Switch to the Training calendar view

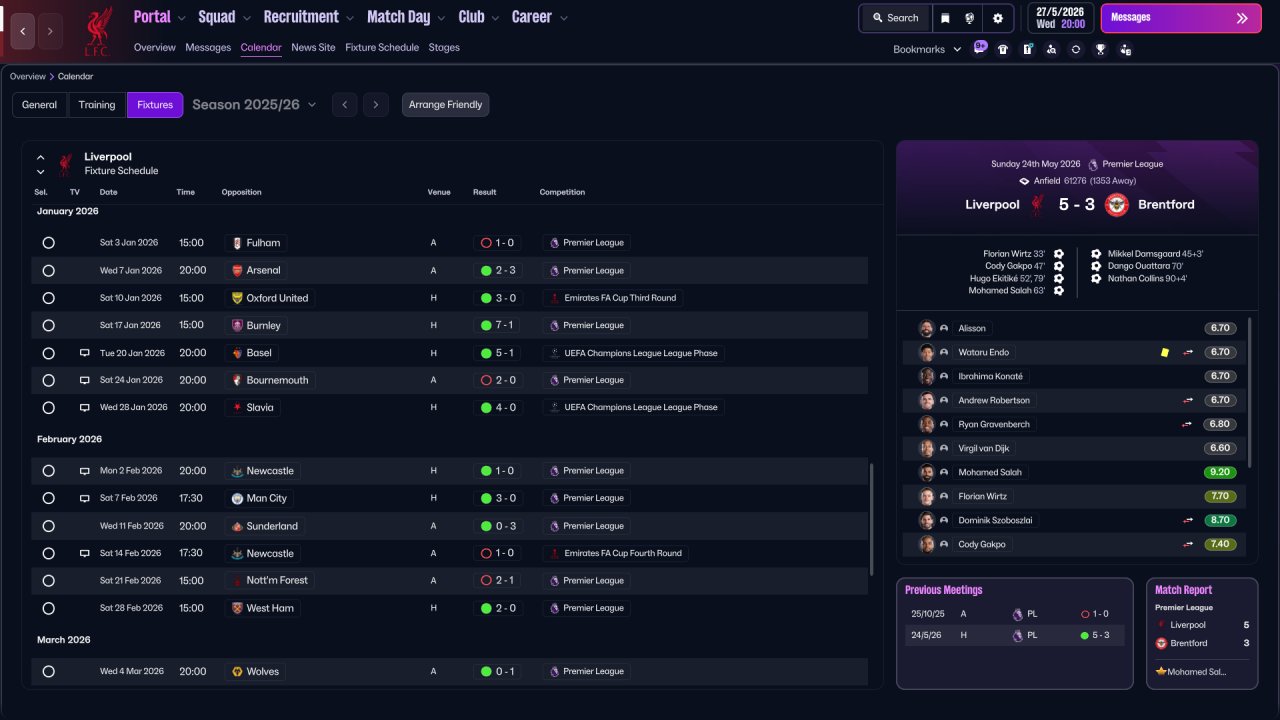coord(97,105)
